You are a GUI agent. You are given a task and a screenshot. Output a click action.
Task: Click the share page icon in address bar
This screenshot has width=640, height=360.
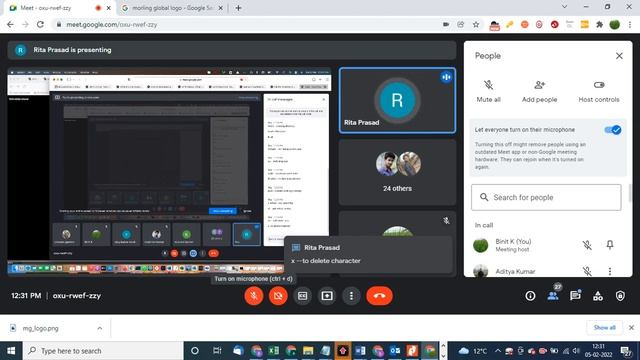click(461, 24)
